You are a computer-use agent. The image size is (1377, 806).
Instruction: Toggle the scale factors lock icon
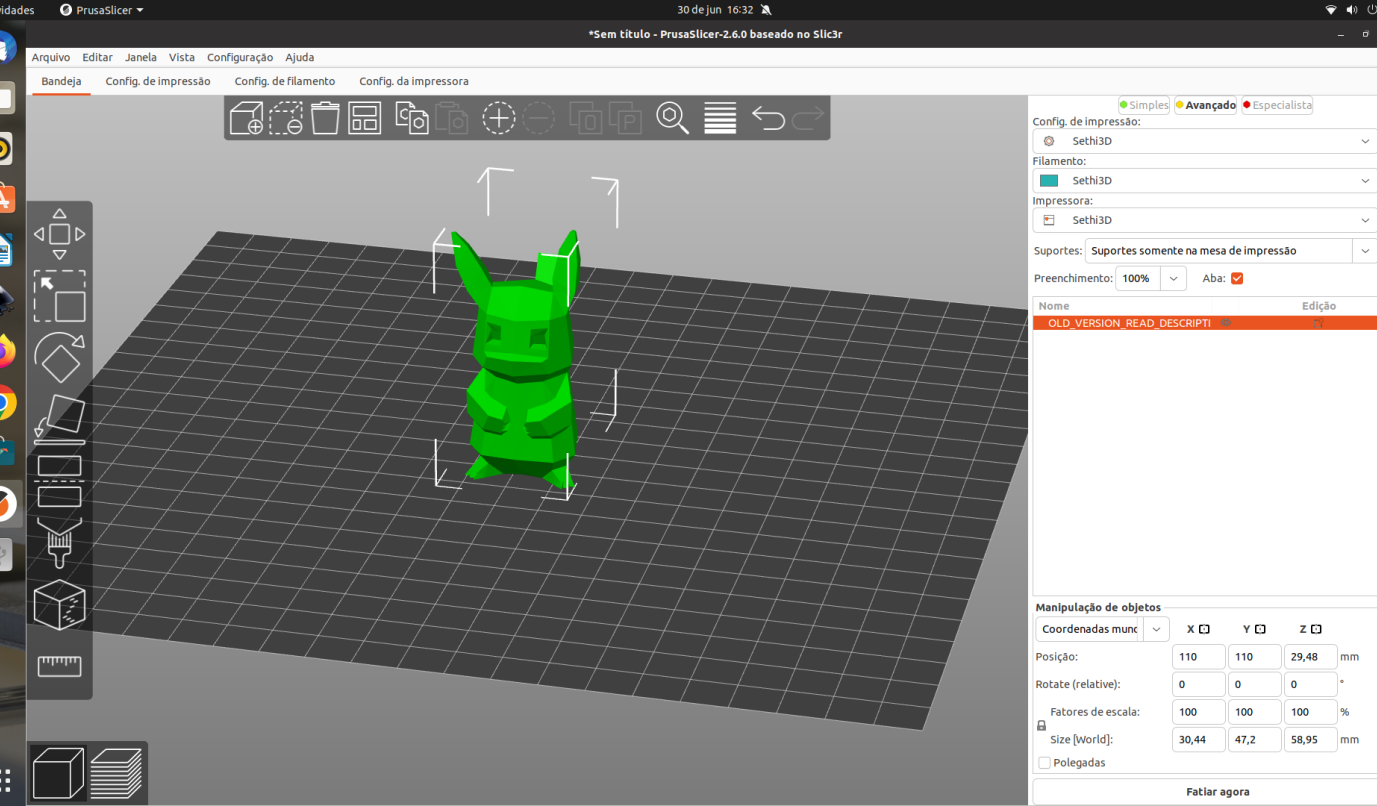point(1041,726)
